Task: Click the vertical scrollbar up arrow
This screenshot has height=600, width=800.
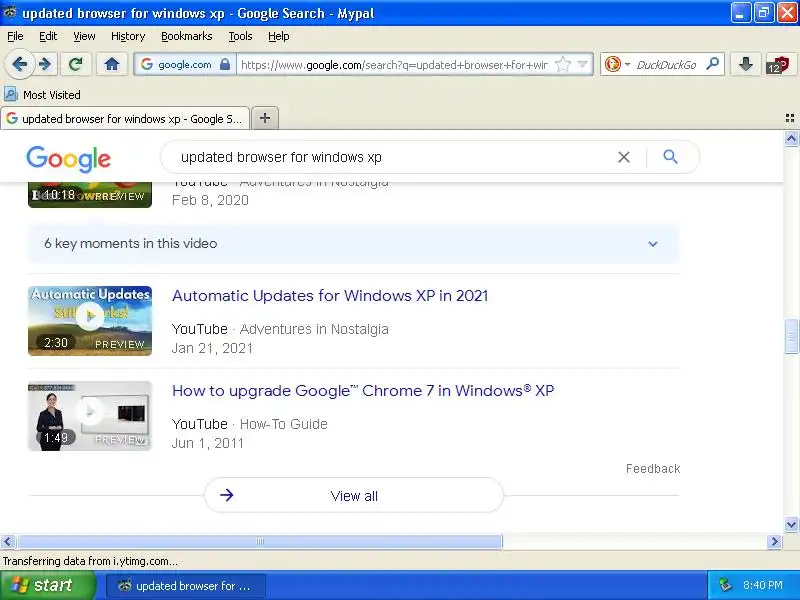Action: point(791,138)
